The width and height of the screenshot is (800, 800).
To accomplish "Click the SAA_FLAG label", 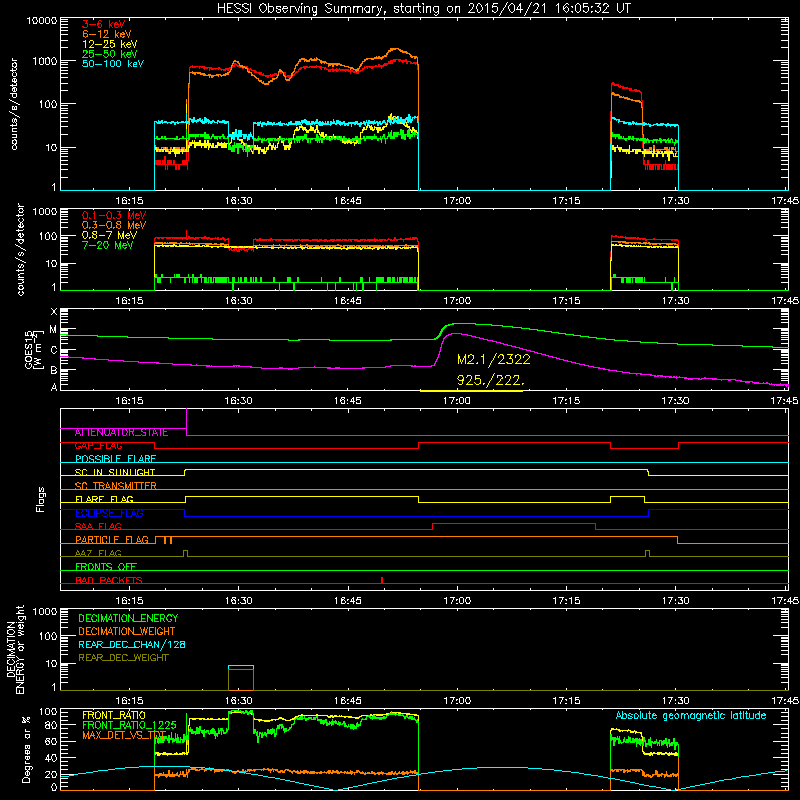I will (x=98, y=526).
